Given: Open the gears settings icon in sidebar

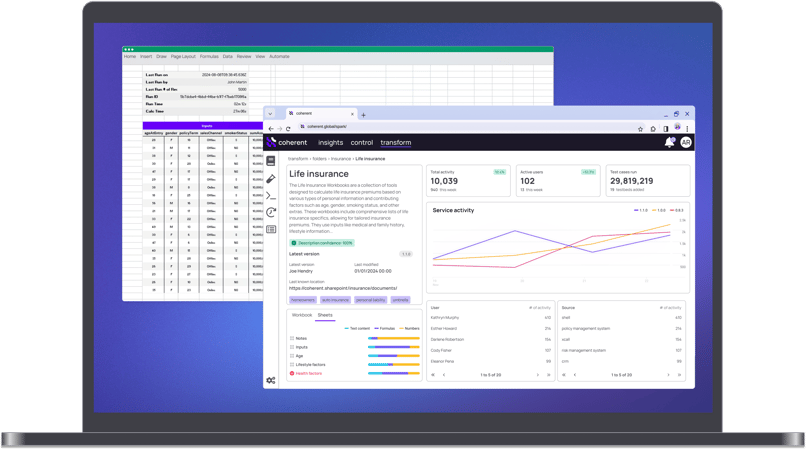Looking at the screenshot, I should pos(271,381).
